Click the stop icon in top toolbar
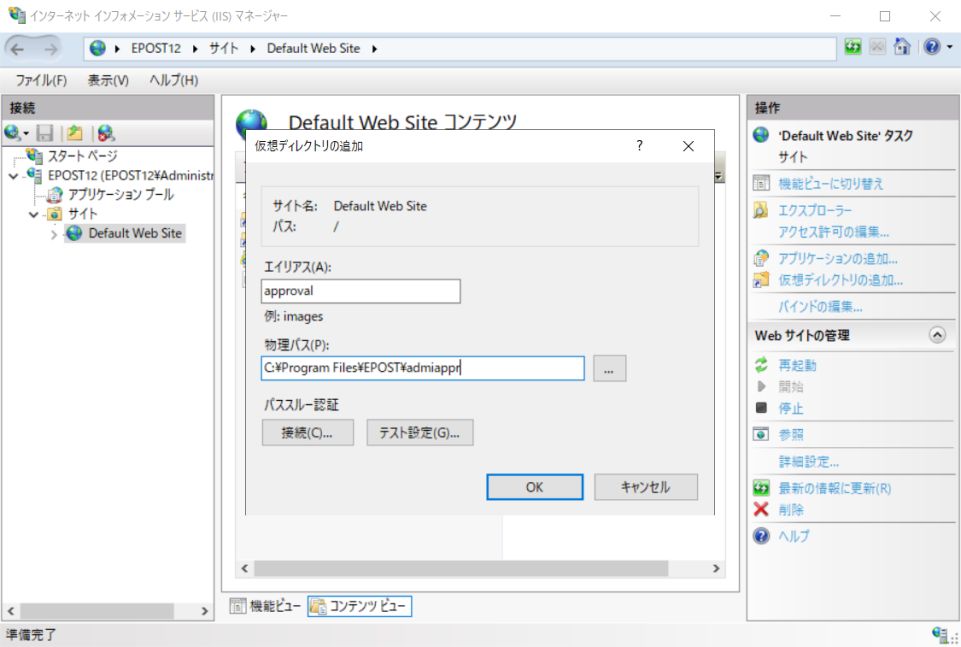 pyautogui.click(x=878, y=47)
